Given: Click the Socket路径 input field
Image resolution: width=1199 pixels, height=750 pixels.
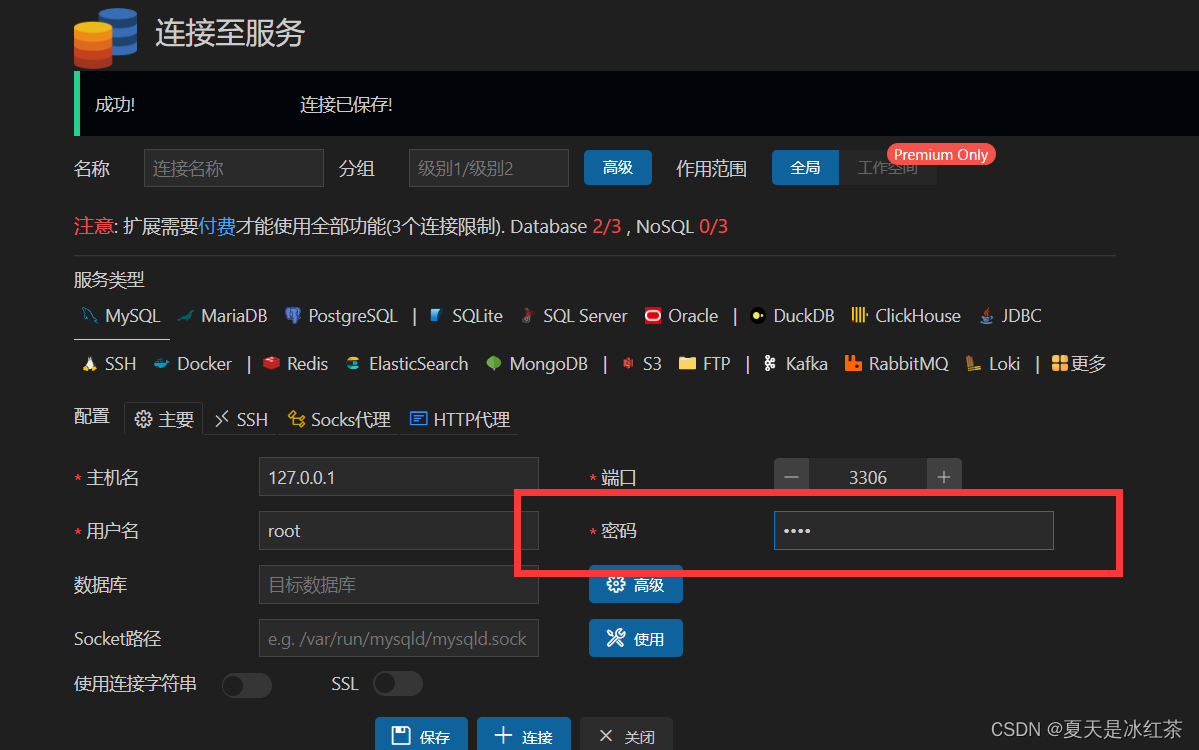Looking at the screenshot, I should pos(398,638).
